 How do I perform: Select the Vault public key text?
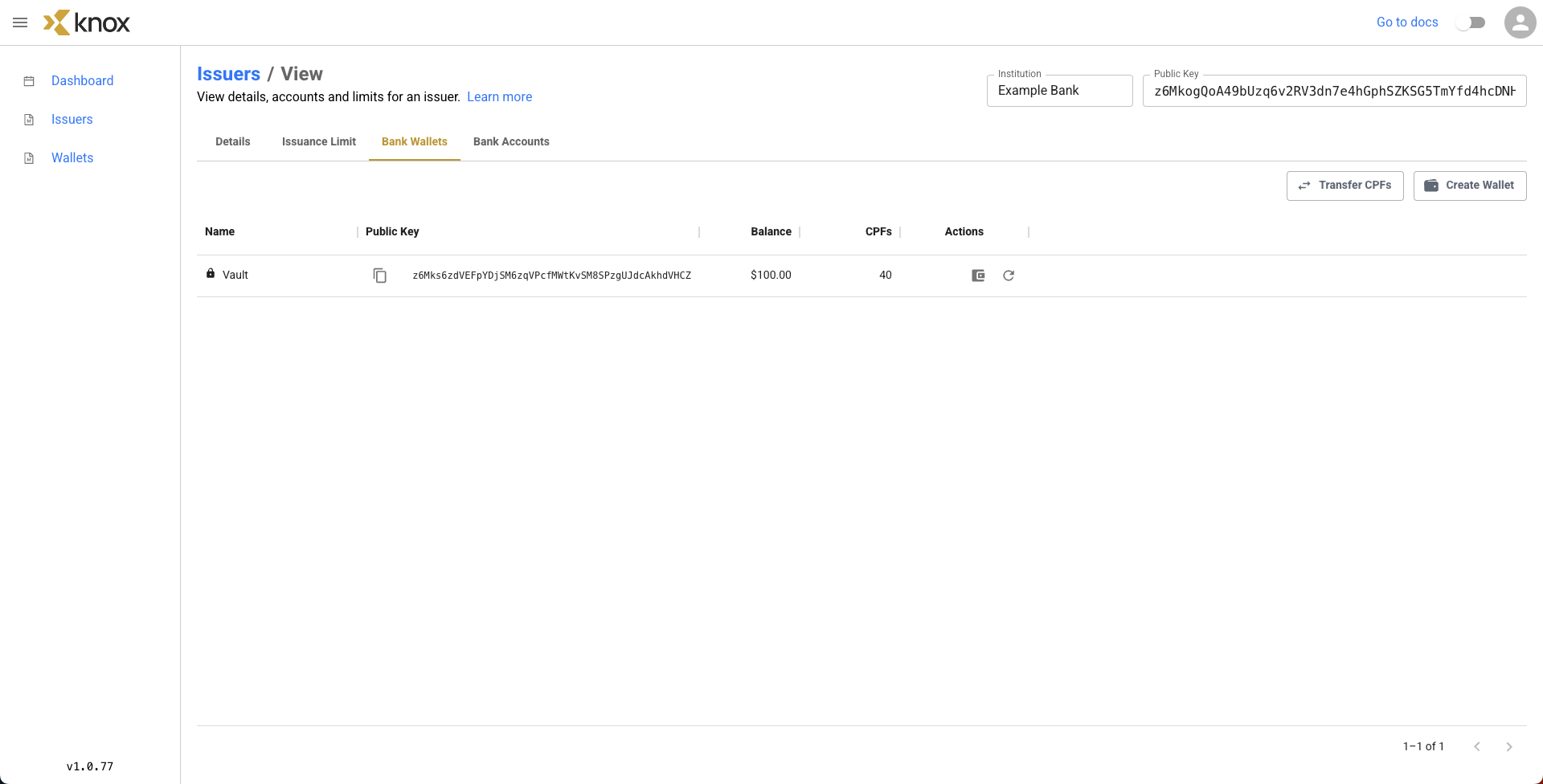[551, 276]
